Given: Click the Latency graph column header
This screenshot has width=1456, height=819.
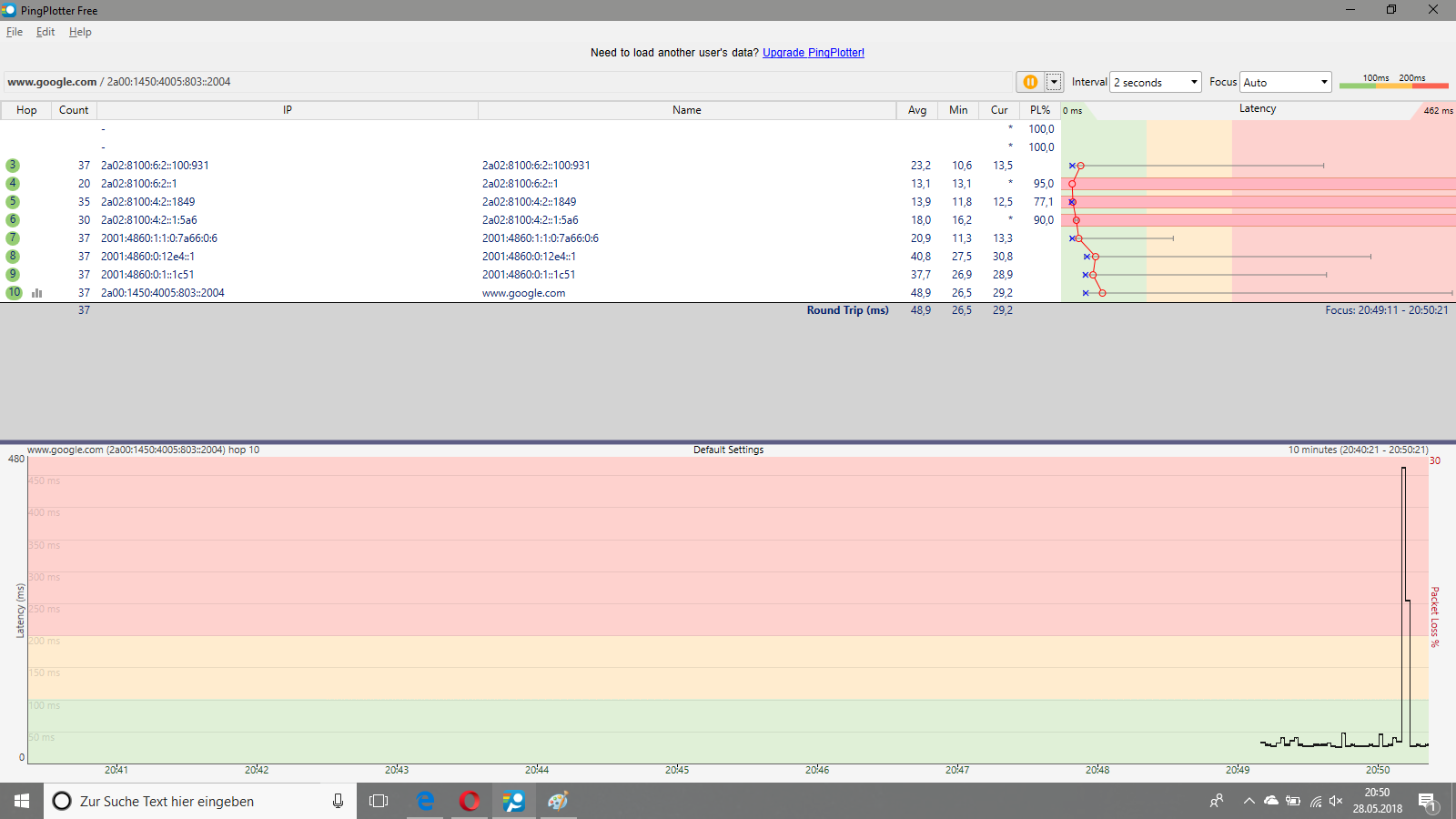Looking at the screenshot, I should point(1258,109).
